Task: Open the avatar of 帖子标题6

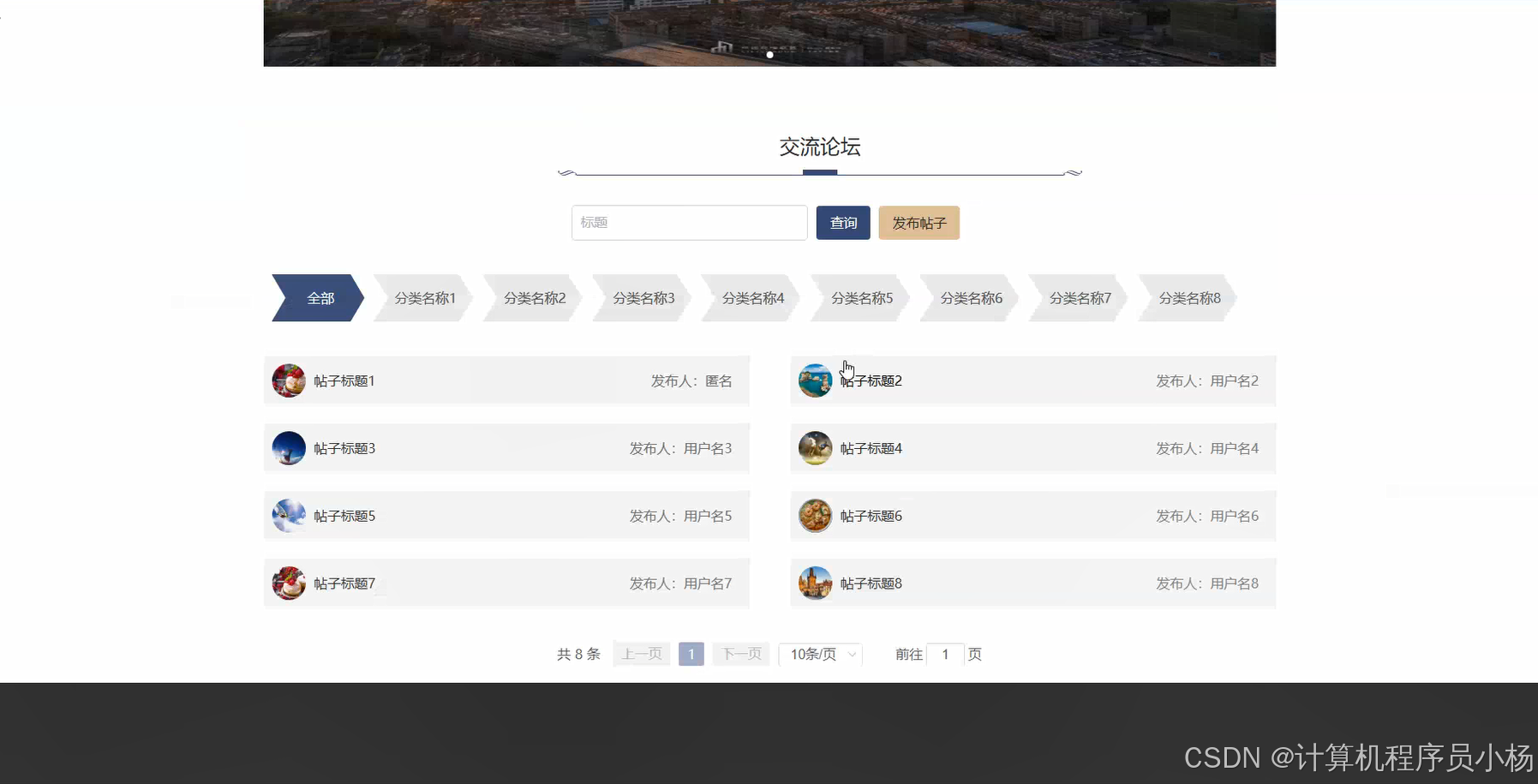Action: pos(815,516)
